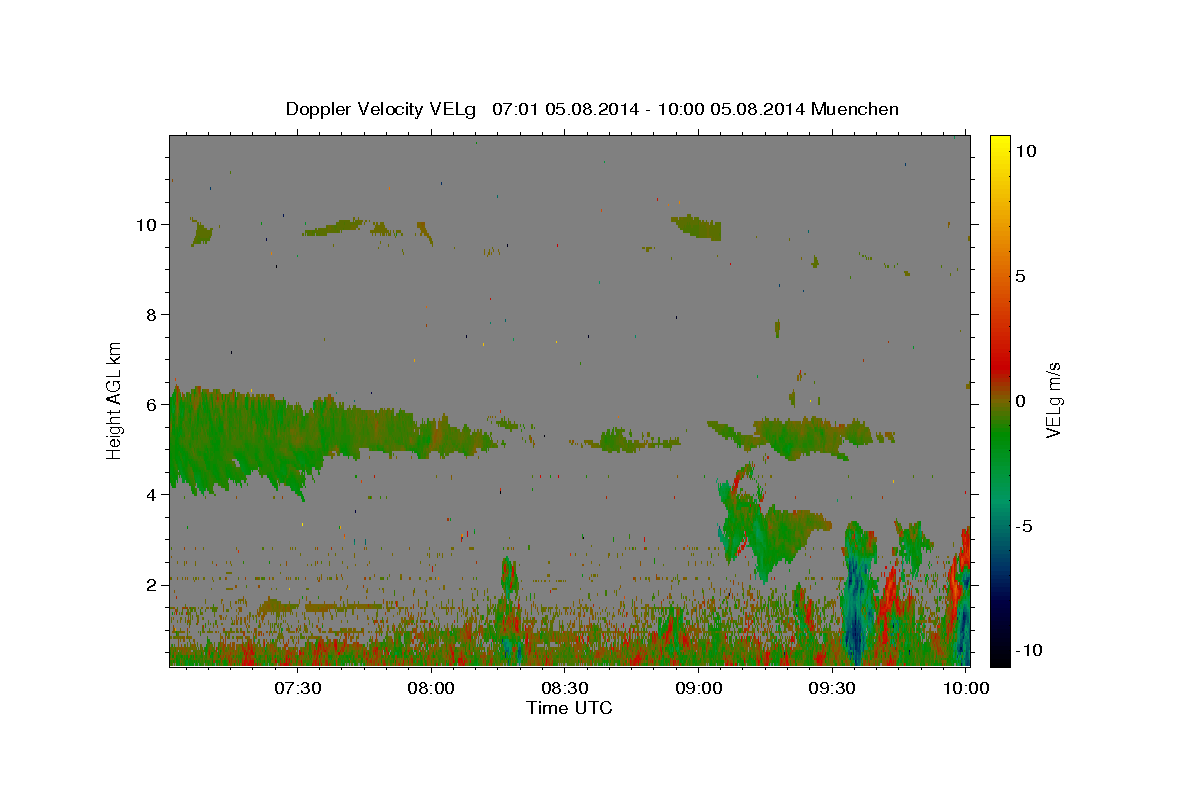Viewport: 1200px width, 800px height.
Task: Click the height tick label 8
Action: coord(152,314)
